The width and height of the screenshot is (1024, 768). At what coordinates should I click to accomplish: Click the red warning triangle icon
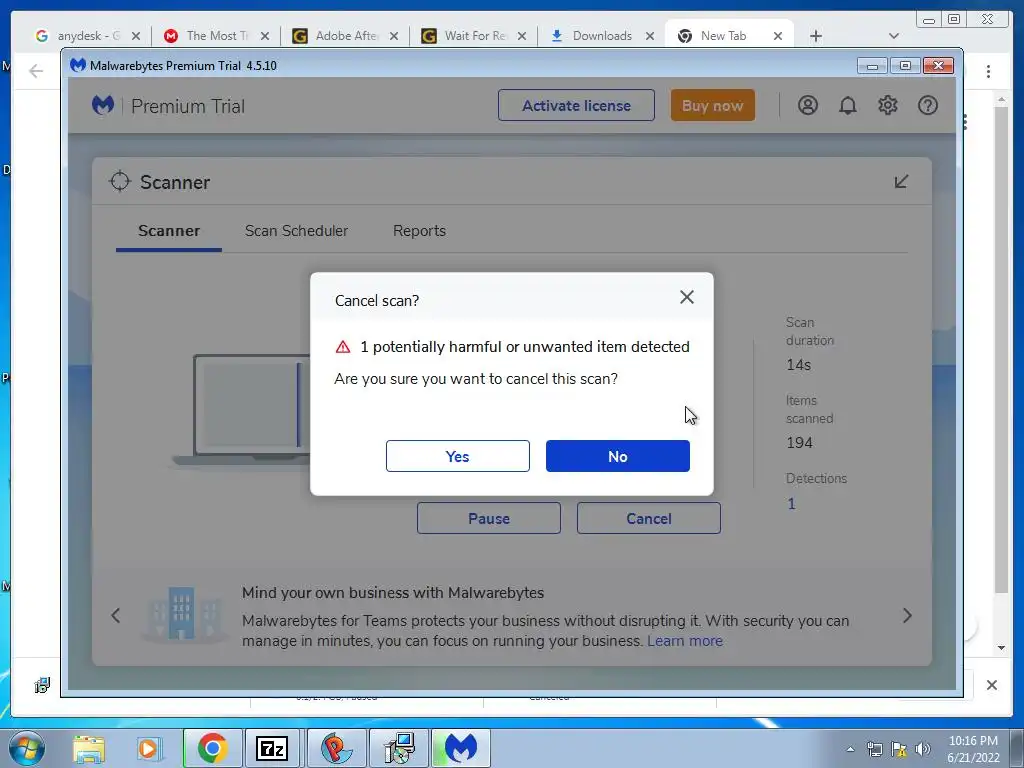coord(343,347)
